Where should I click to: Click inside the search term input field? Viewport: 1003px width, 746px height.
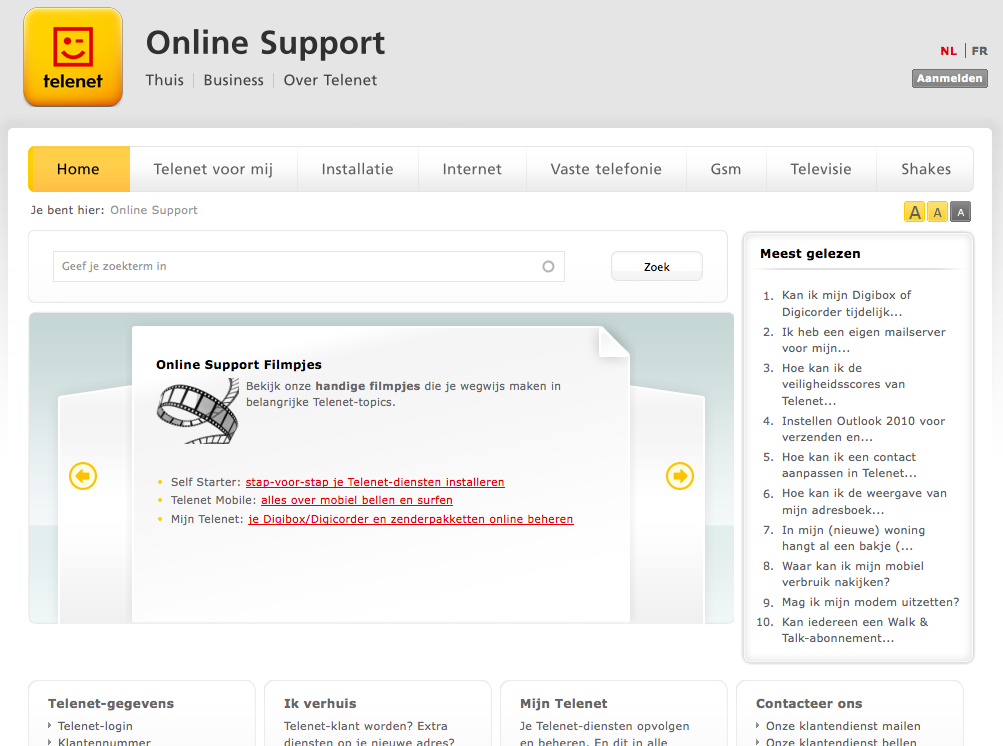[x=300, y=266]
